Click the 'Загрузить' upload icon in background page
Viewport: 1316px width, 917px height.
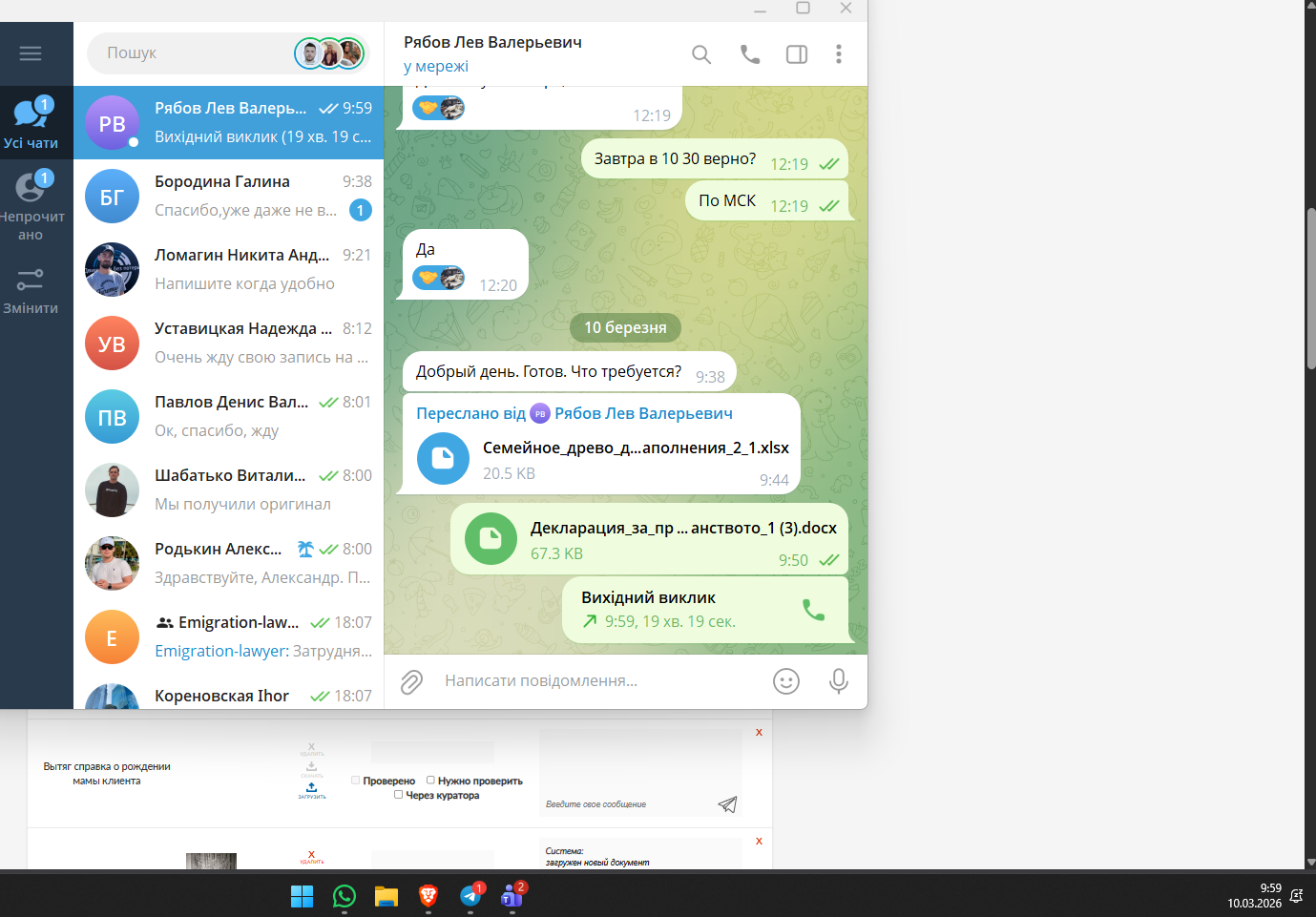coord(312,790)
